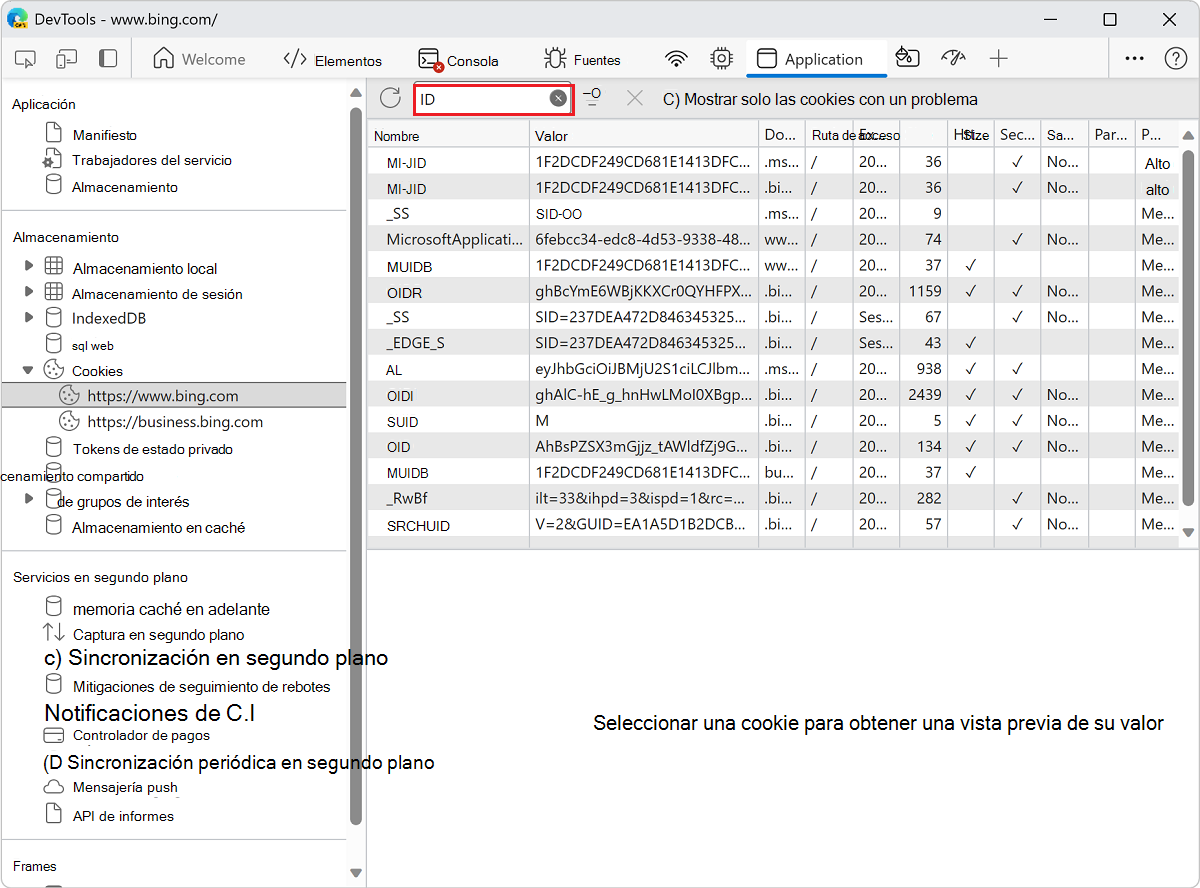Switch to the Elementos tab
The width and height of the screenshot is (1200, 888).
[x=333, y=60]
